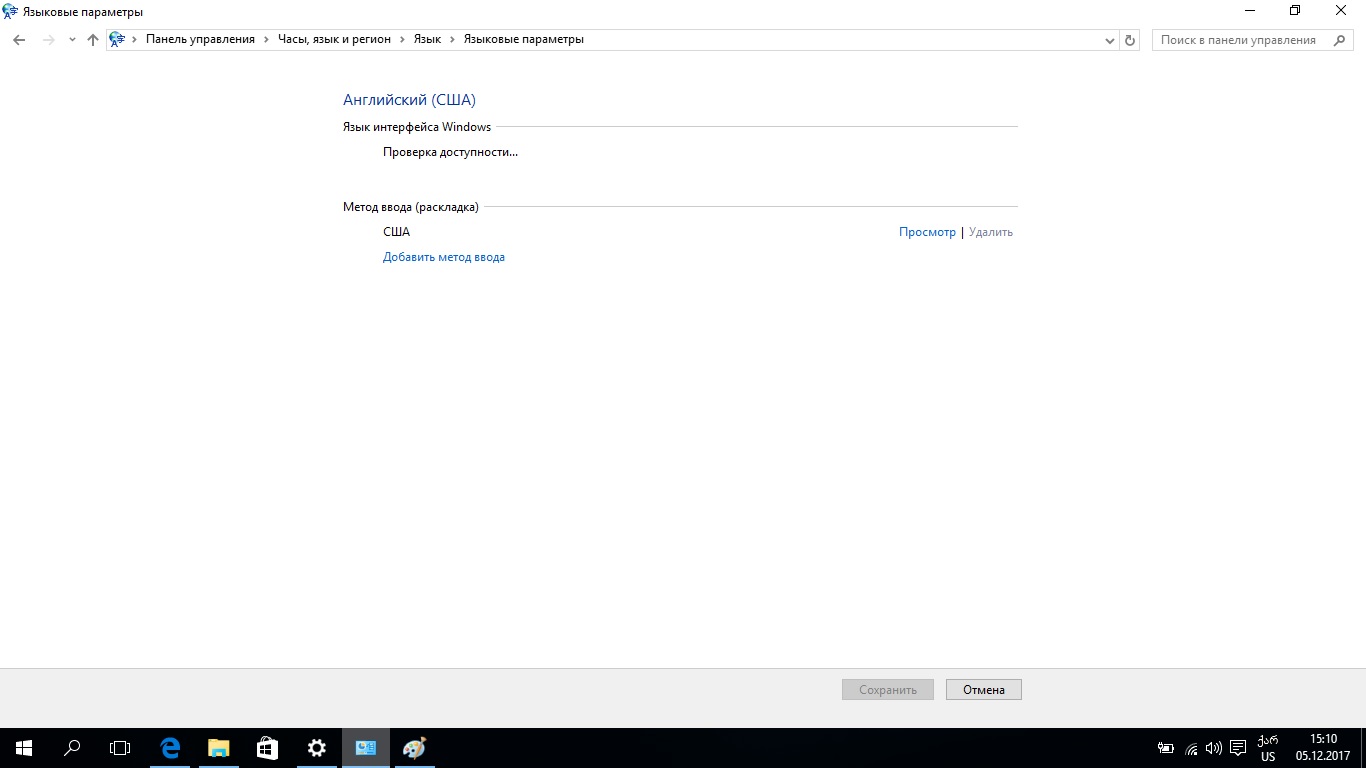Viewport: 1366px width, 768px height.
Task: Click Добавить метод ввода link
Action: (x=444, y=257)
